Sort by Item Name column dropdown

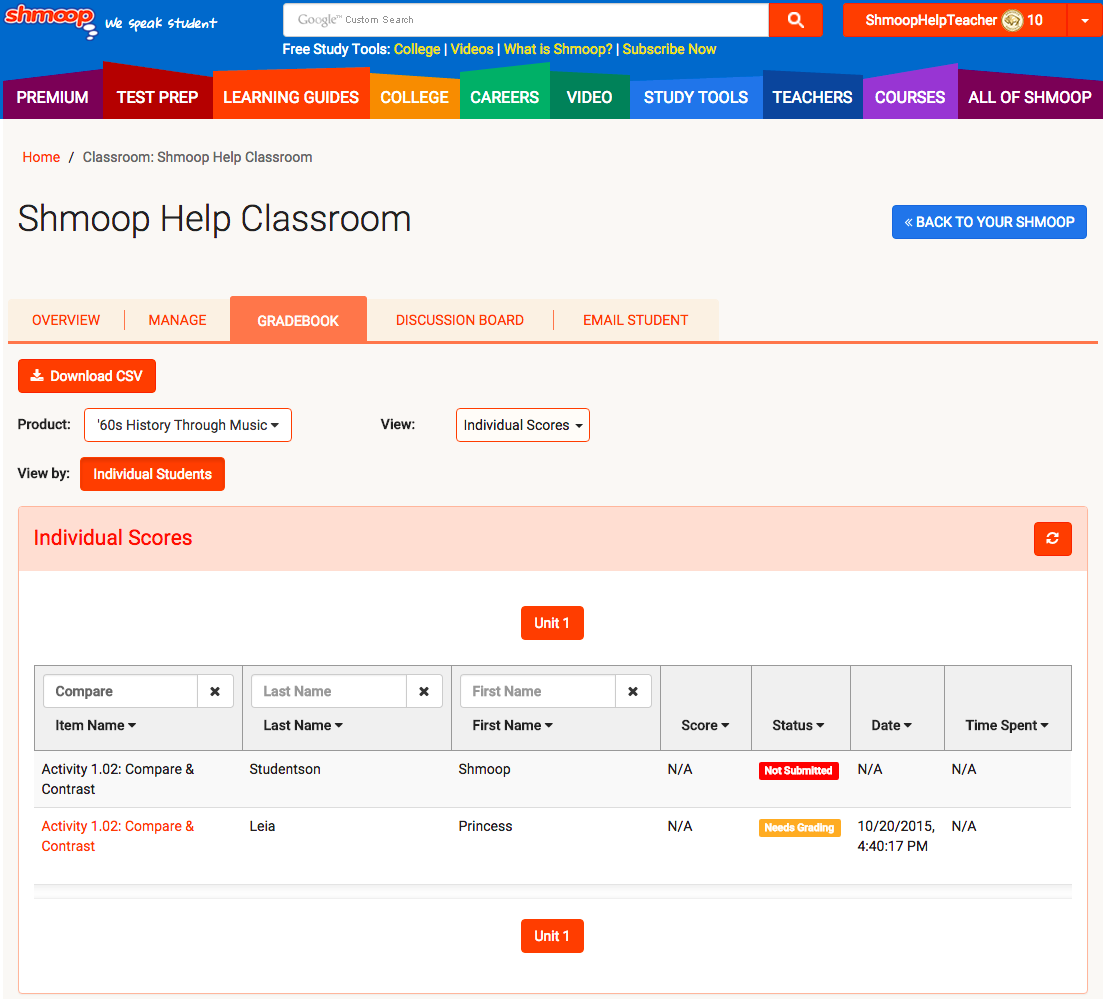pos(96,725)
